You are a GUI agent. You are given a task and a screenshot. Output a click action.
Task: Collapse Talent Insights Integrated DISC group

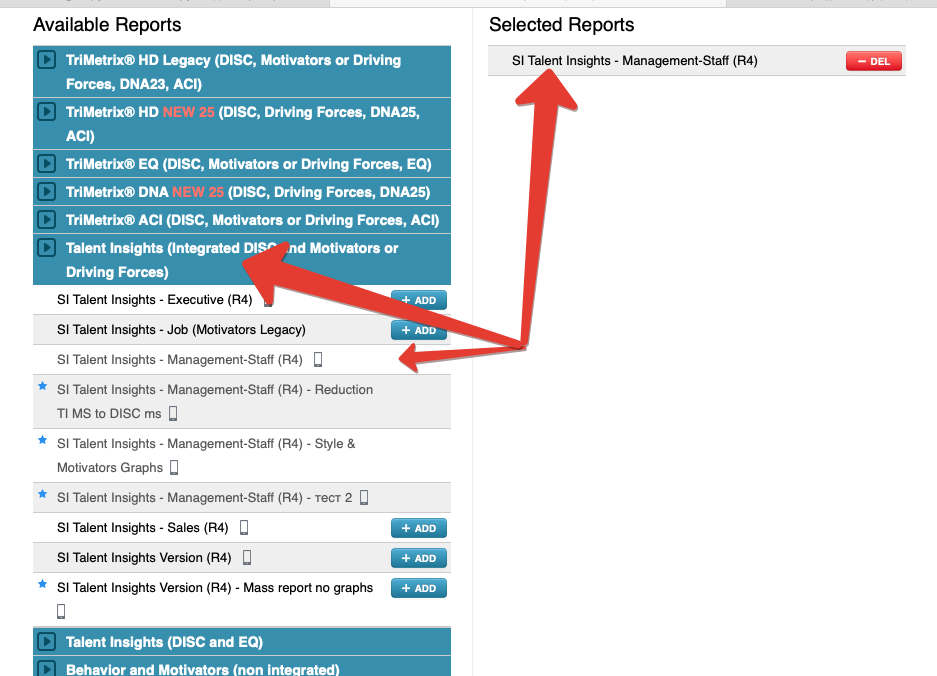click(x=47, y=247)
